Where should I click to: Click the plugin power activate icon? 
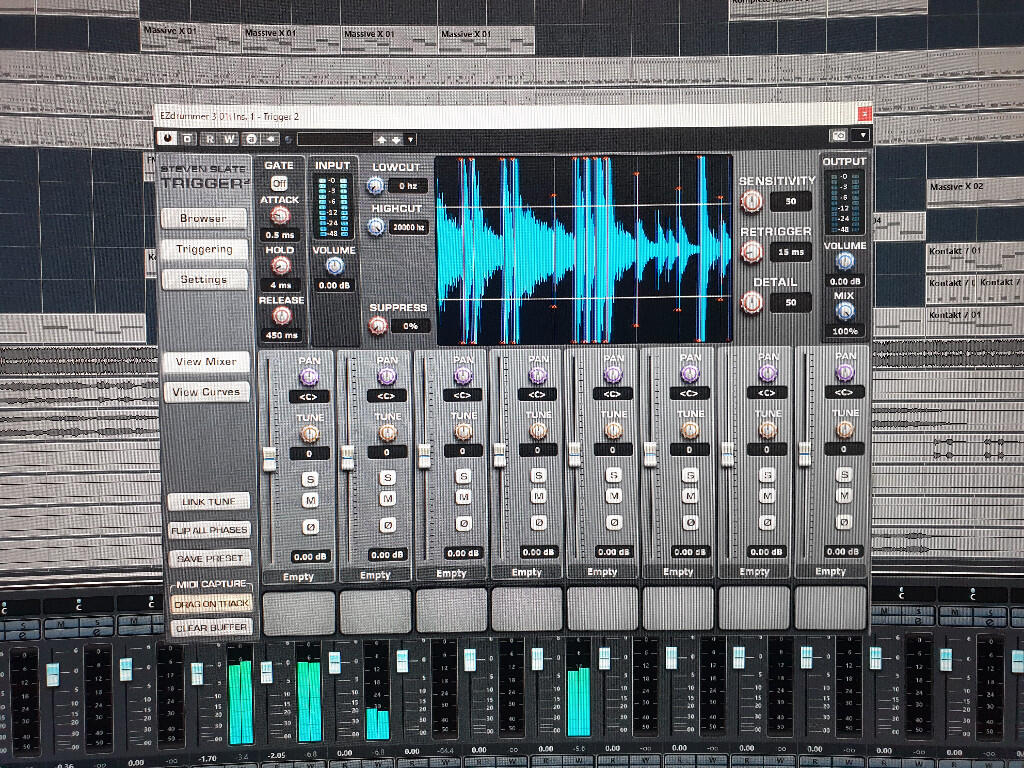point(168,138)
